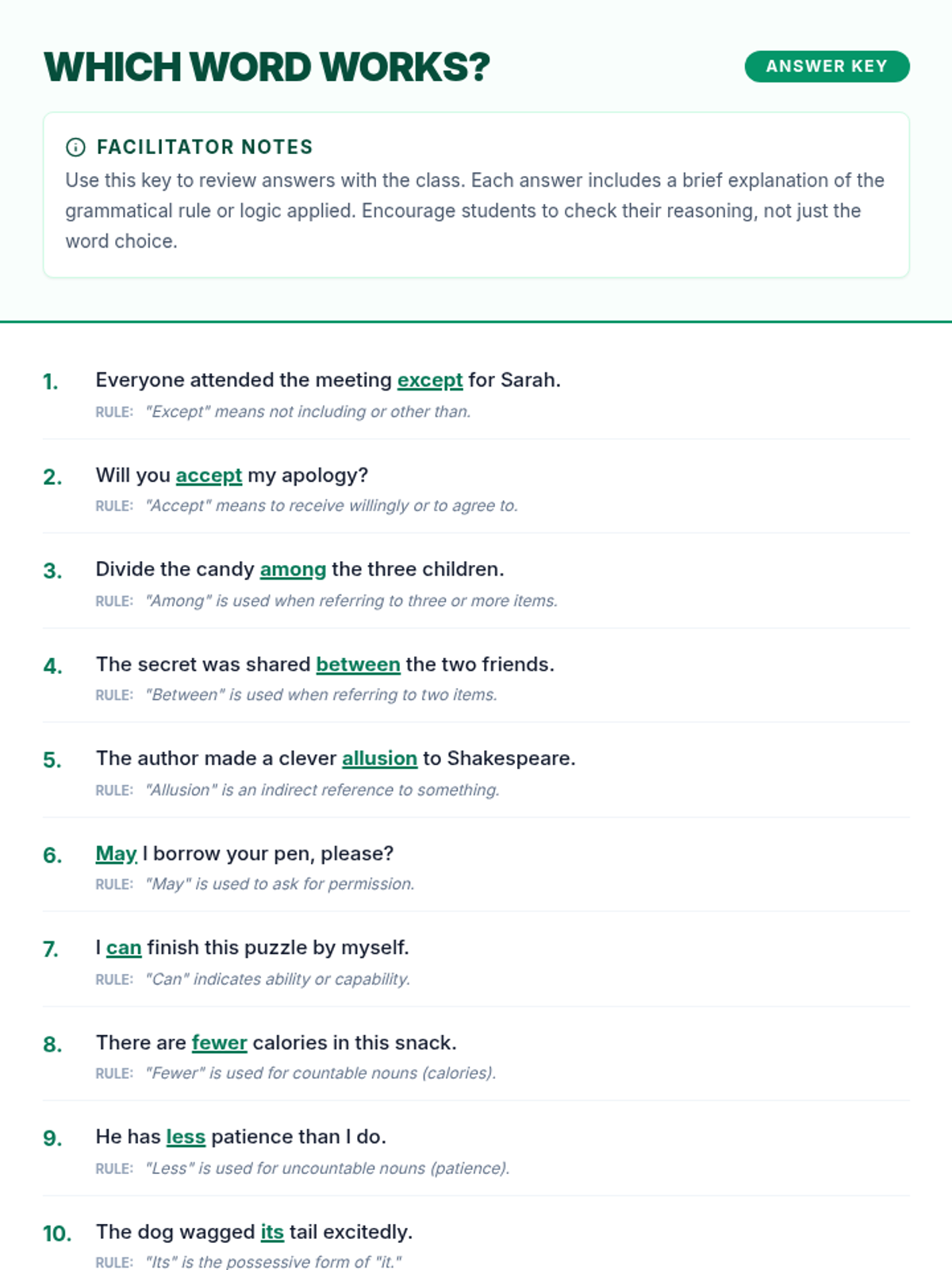
Task: Click the info icon beside Facilitator Notes
Action: (x=75, y=147)
